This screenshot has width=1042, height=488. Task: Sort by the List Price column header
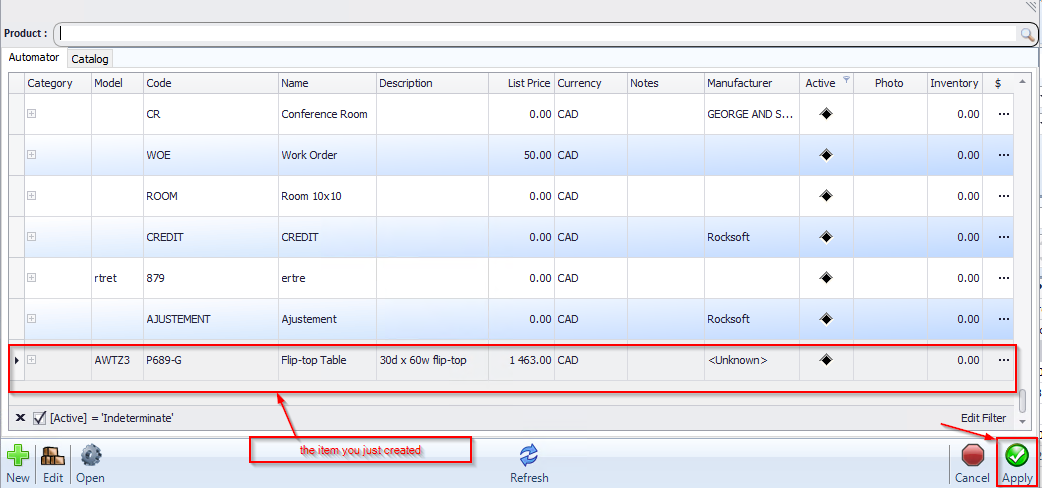coord(520,83)
